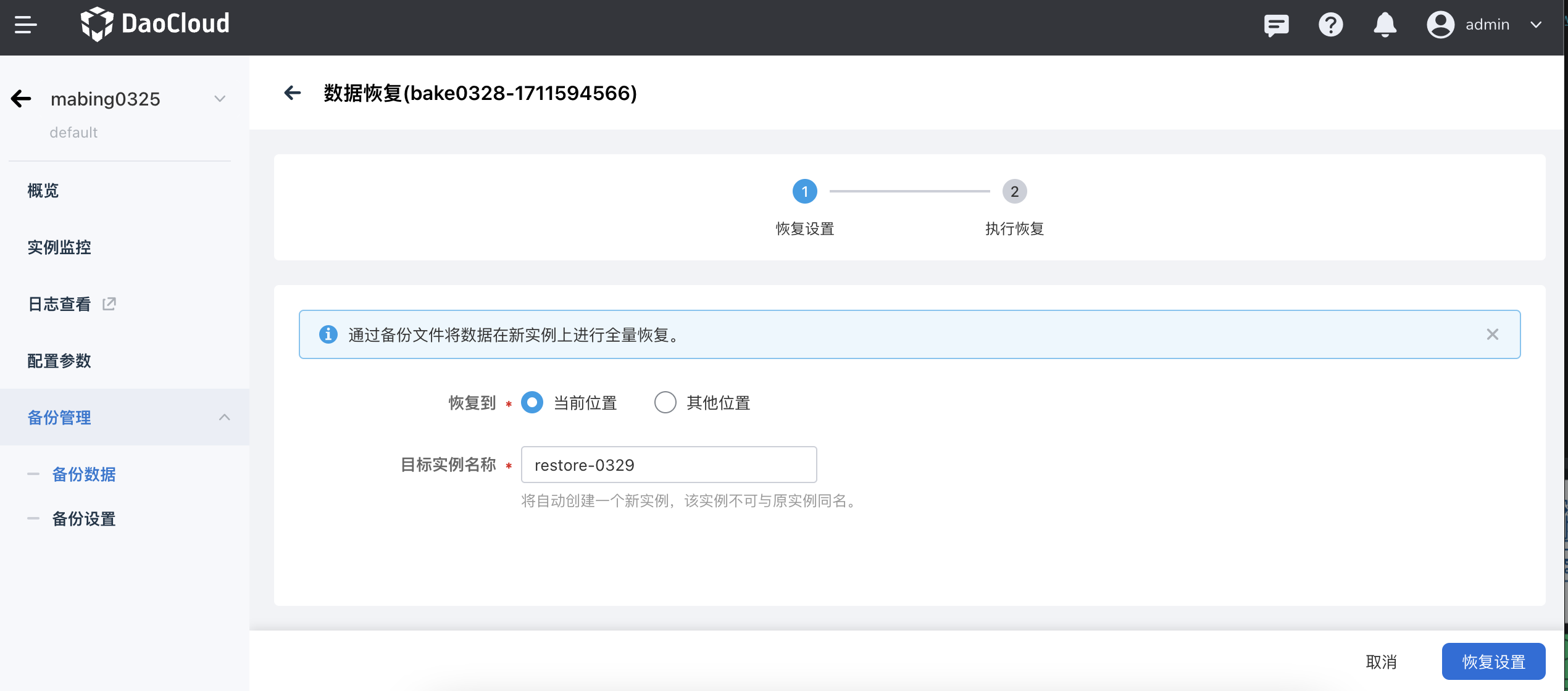
Task: Open the admin account dropdown arrow
Action: (x=1536, y=25)
